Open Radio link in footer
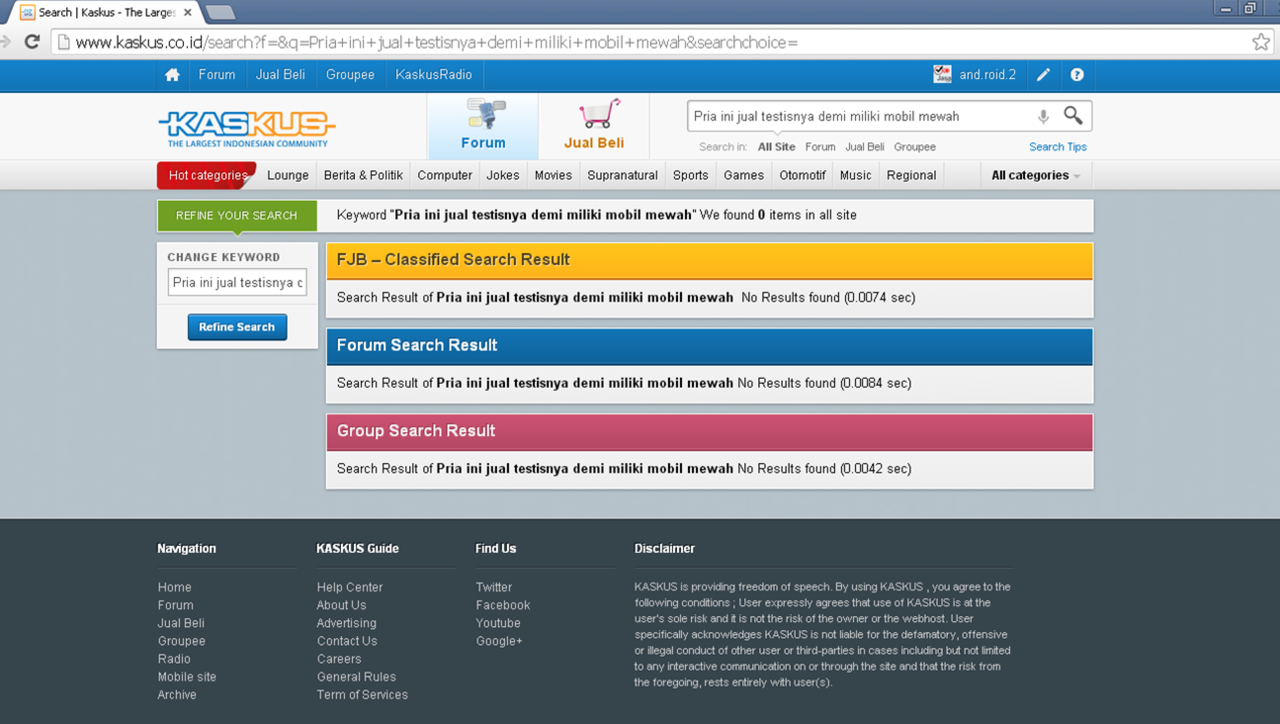 click(x=174, y=660)
